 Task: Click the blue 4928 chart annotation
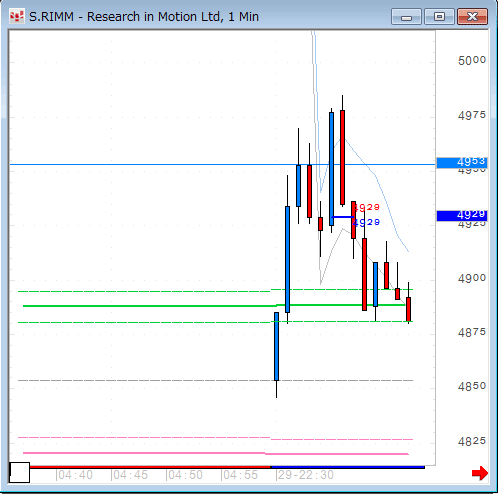point(366,222)
